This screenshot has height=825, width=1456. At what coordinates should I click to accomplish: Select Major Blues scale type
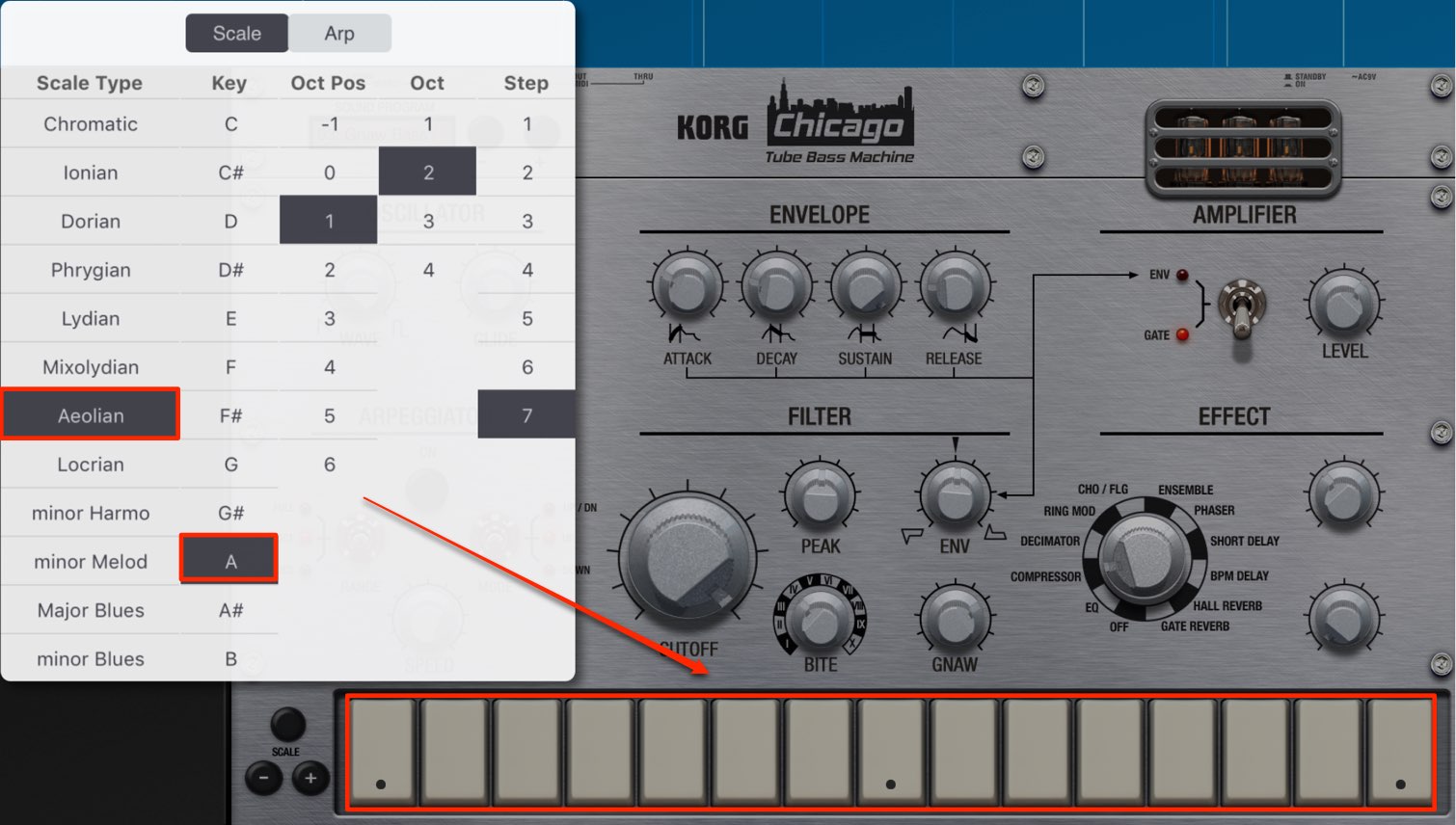coord(91,610)
